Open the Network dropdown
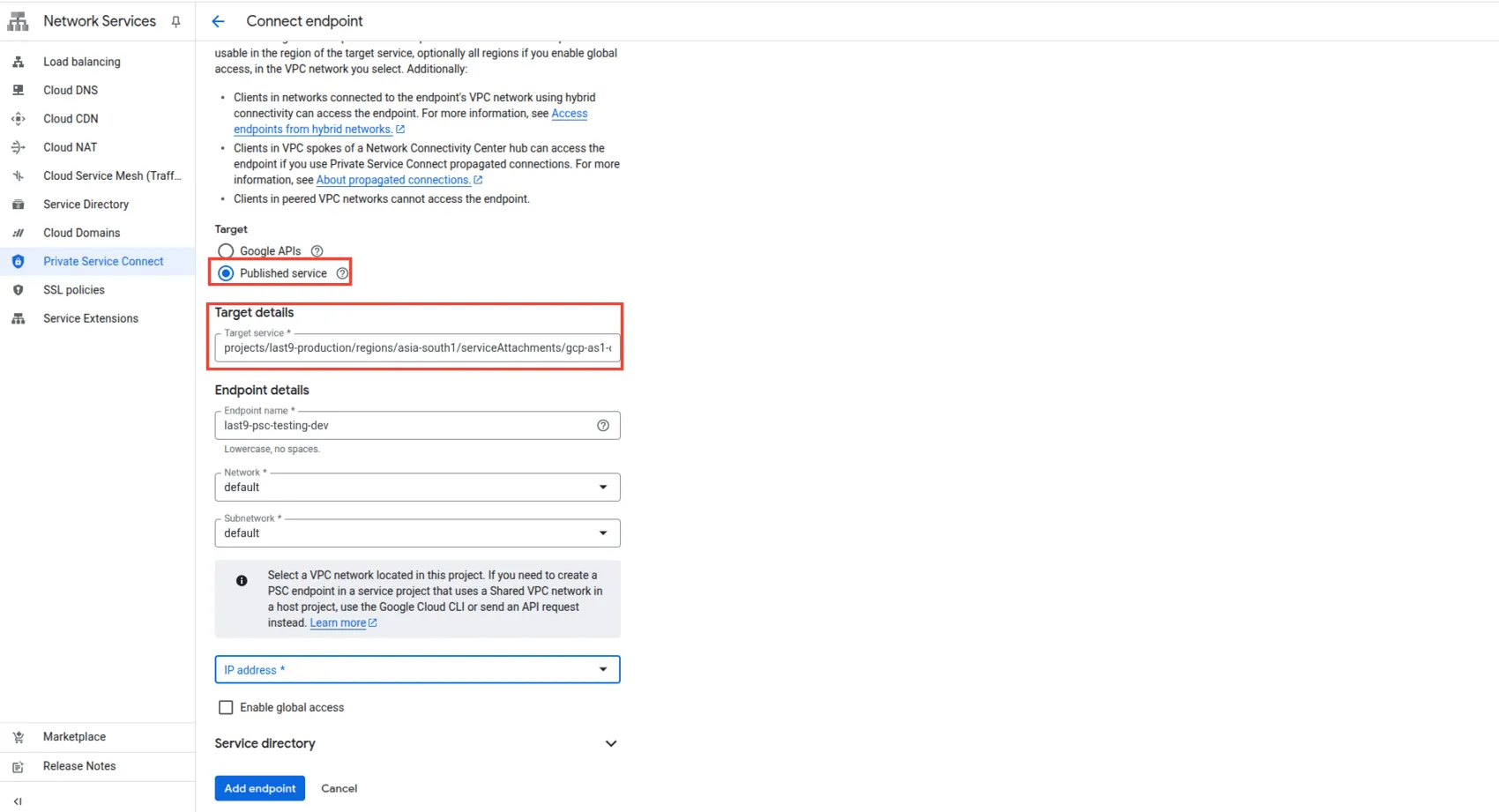 pos(417,487)
